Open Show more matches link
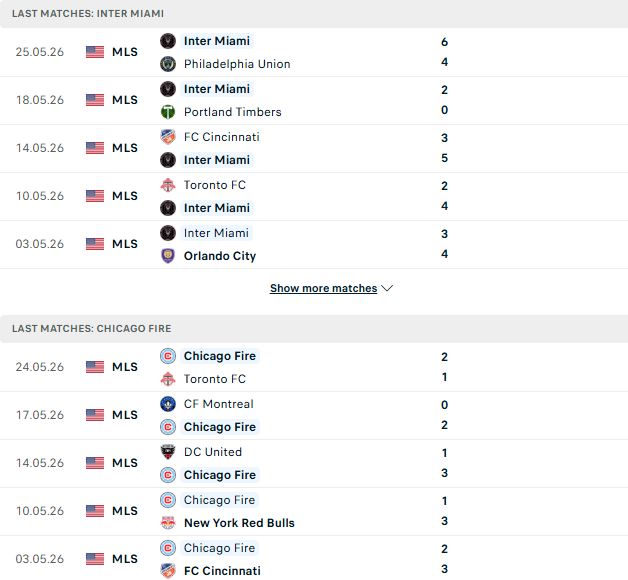Image resolution: width=628 pixels, height=580 pixels. (x=324, y=288)
